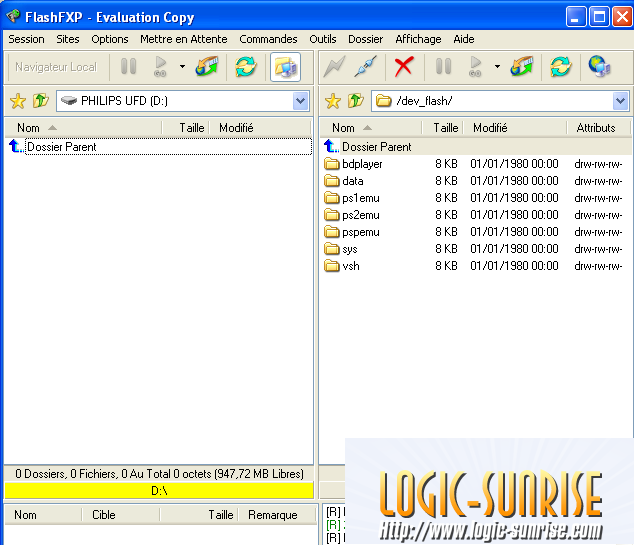Viewport: 634px width, 546px height.
Task: Open the Aide menu
Action: (464, 39)
